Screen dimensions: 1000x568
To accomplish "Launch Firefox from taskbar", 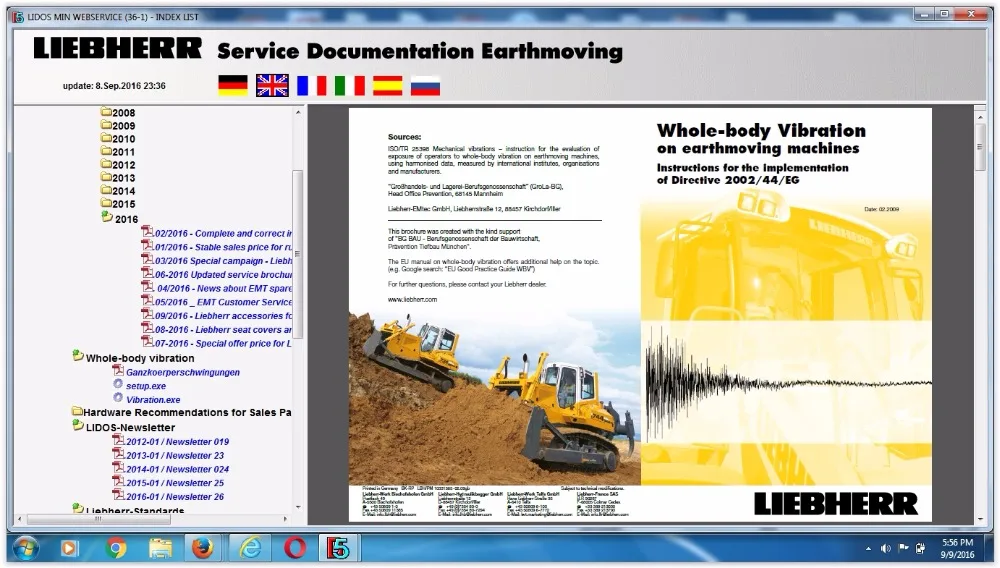I will (202, 548).
